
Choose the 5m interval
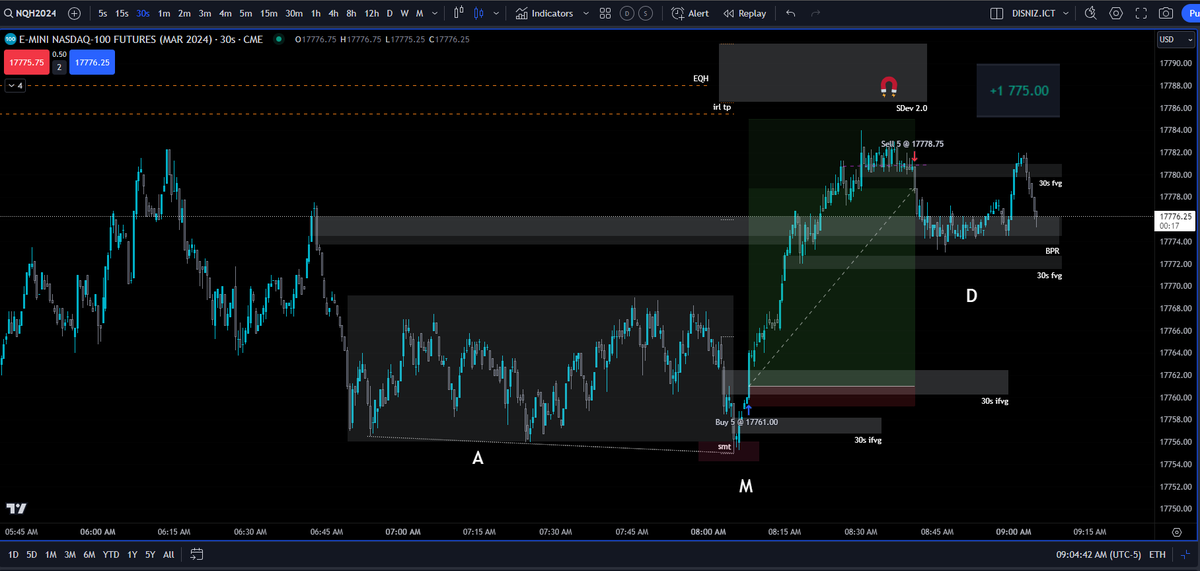(x=245, y=13)
